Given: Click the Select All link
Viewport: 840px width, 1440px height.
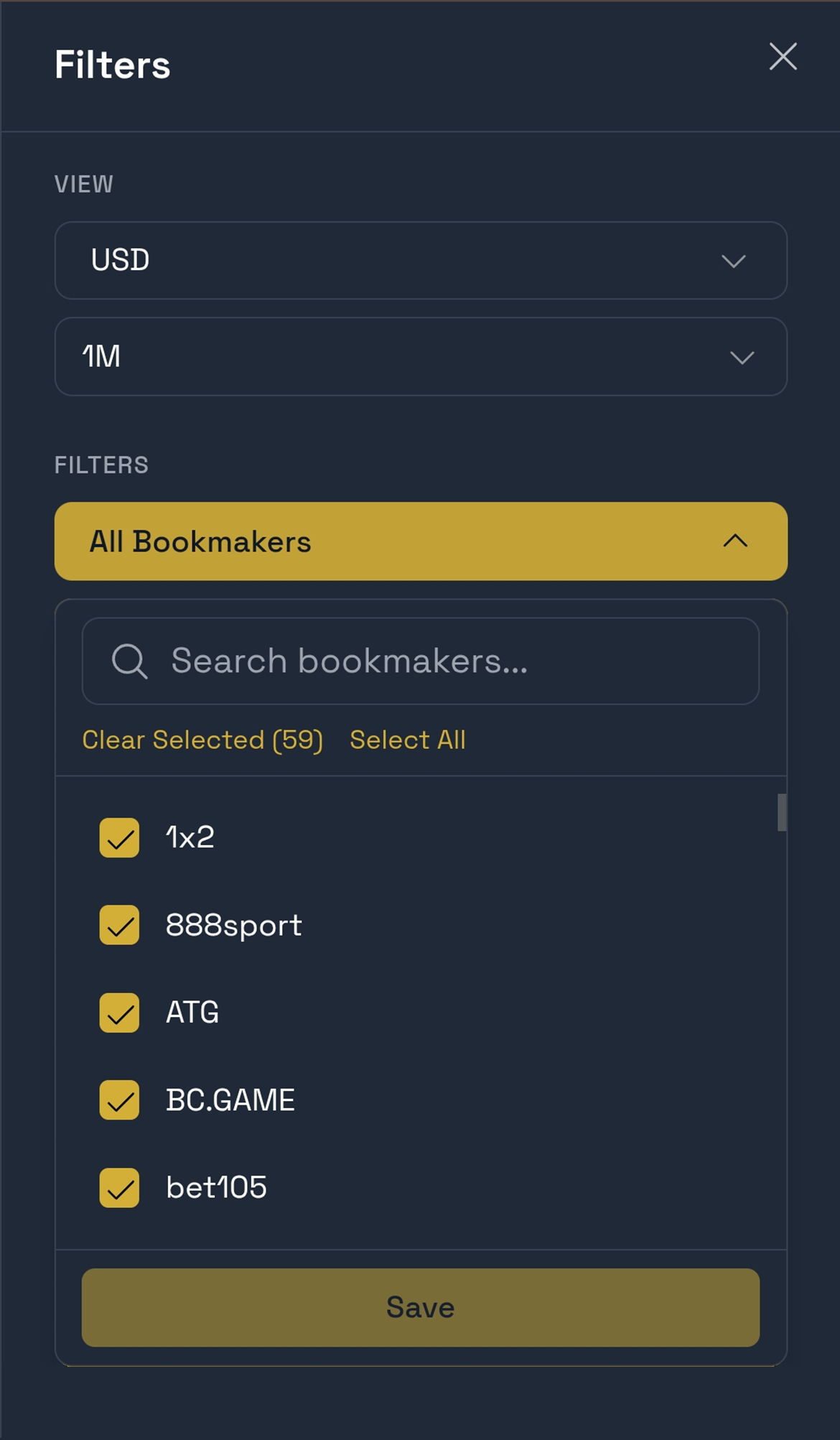Looking at the screenshot, I should pyautogui.click(x=407, y=740).
